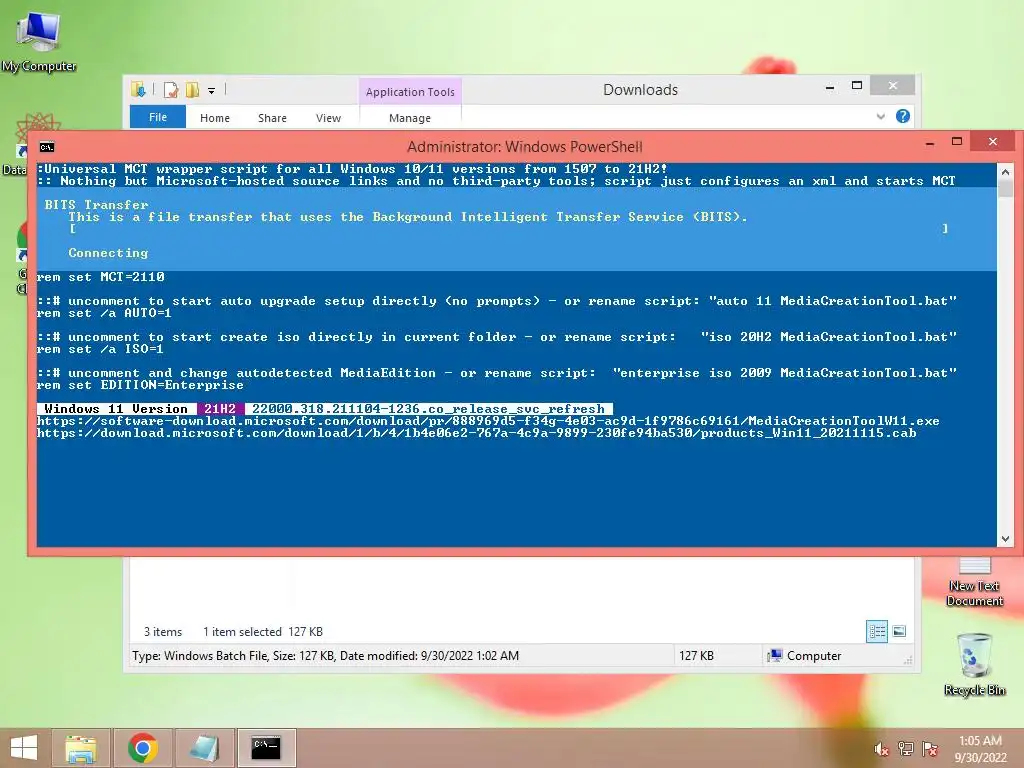This screenshot has width=1024, height=768.
Task: Open the notepad-style app on taskbar
Action: [204, 748]
